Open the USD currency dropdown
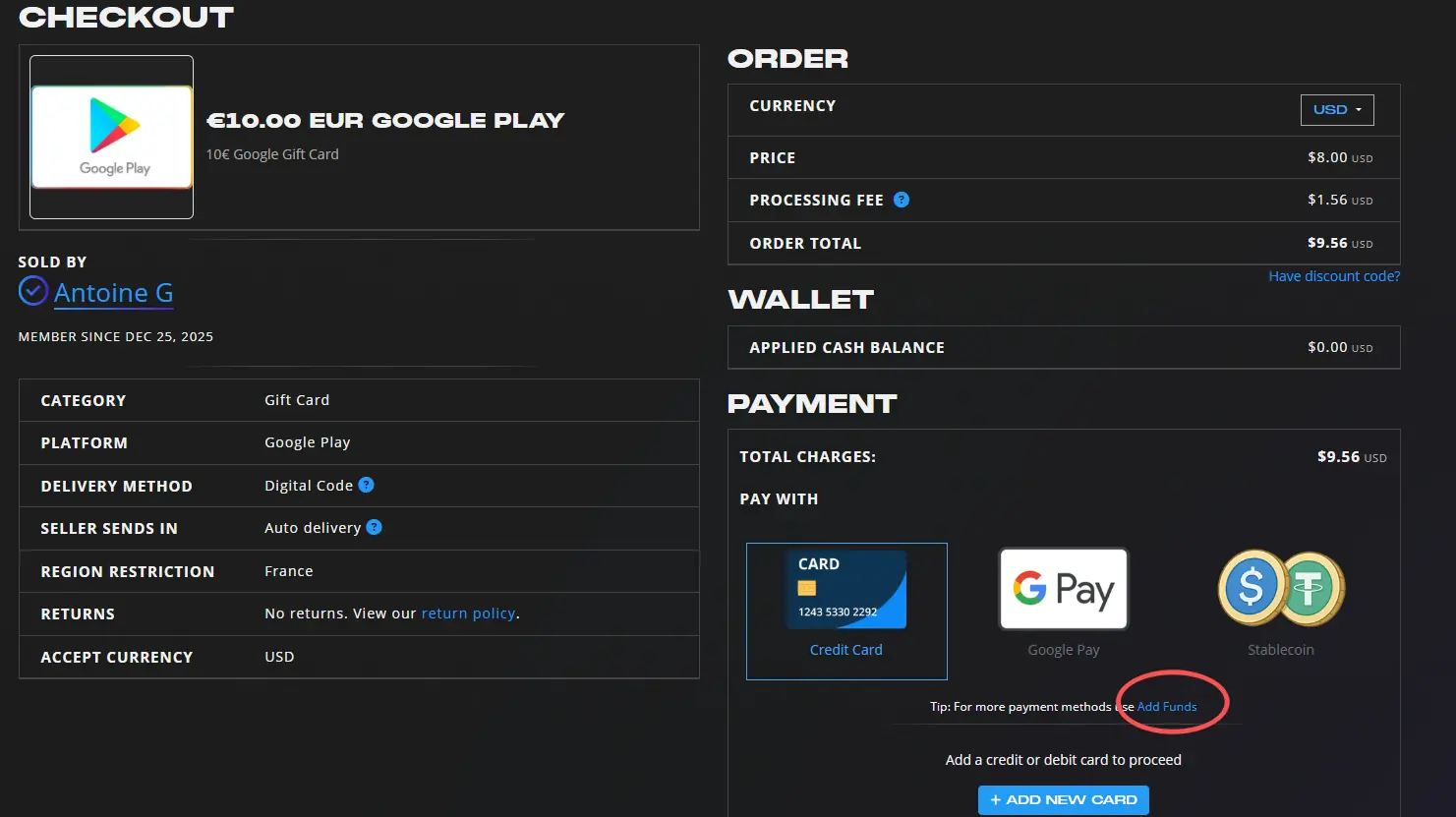 tap(1337, 109)
